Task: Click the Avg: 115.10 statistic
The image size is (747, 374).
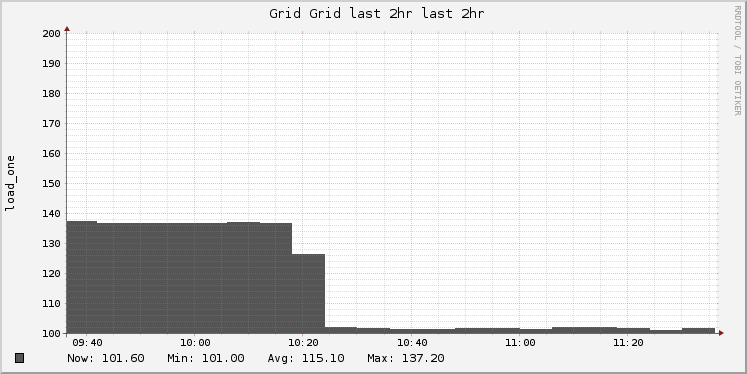Action: click(306, 358)
